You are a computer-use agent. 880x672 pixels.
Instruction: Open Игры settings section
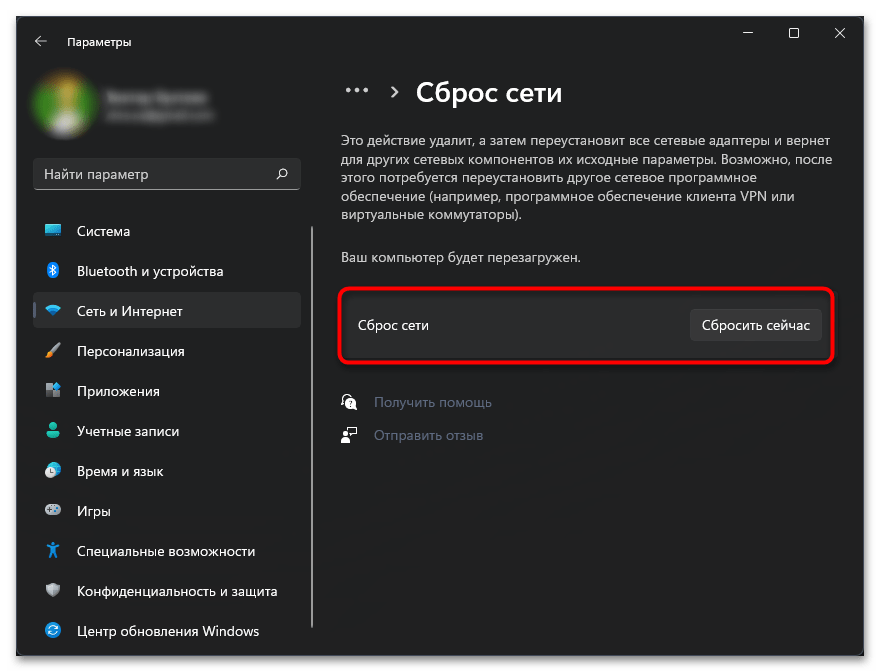[x=167, y=510]
